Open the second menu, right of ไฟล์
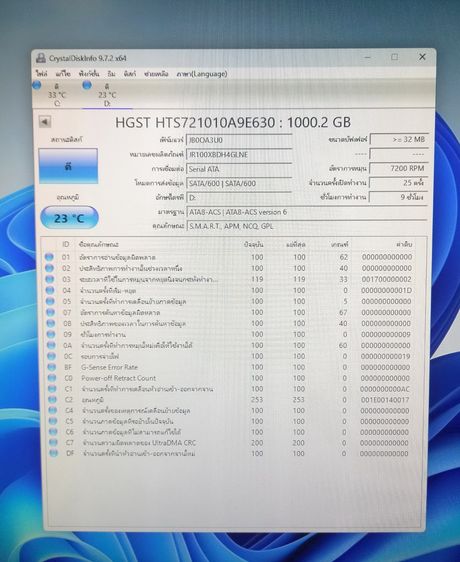This screenshot has height=562, width=460. point(63,74)
